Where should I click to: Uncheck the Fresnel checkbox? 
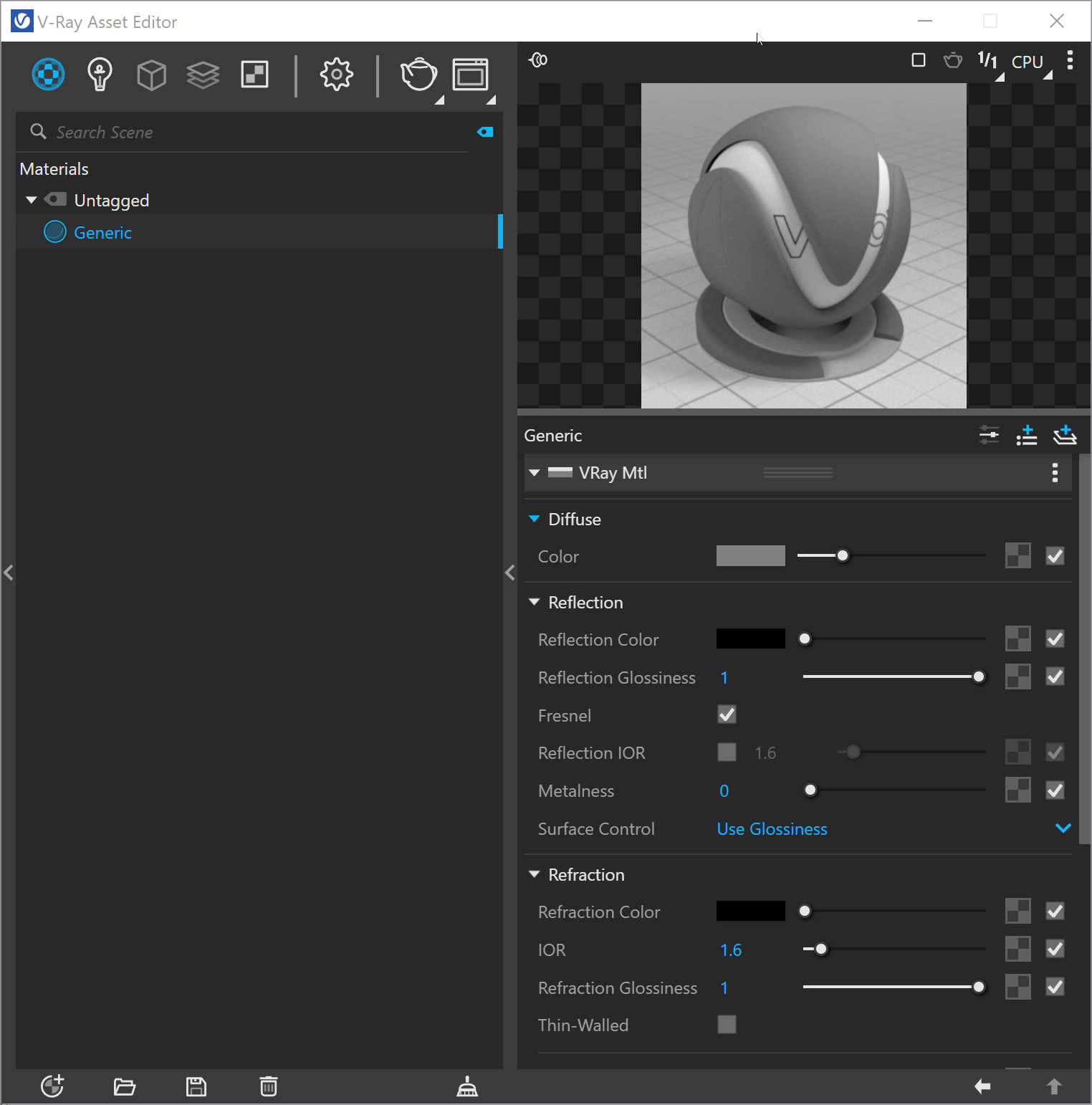coord(727,714)
